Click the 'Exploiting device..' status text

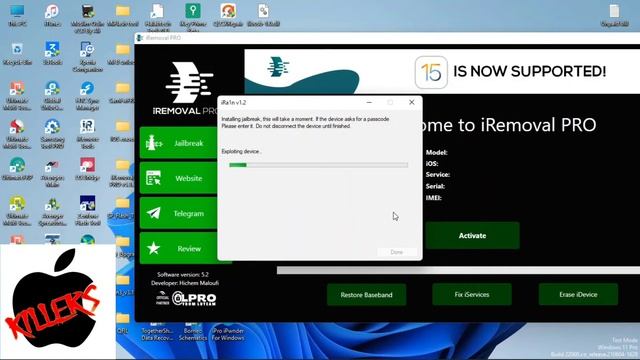point(241,151)
